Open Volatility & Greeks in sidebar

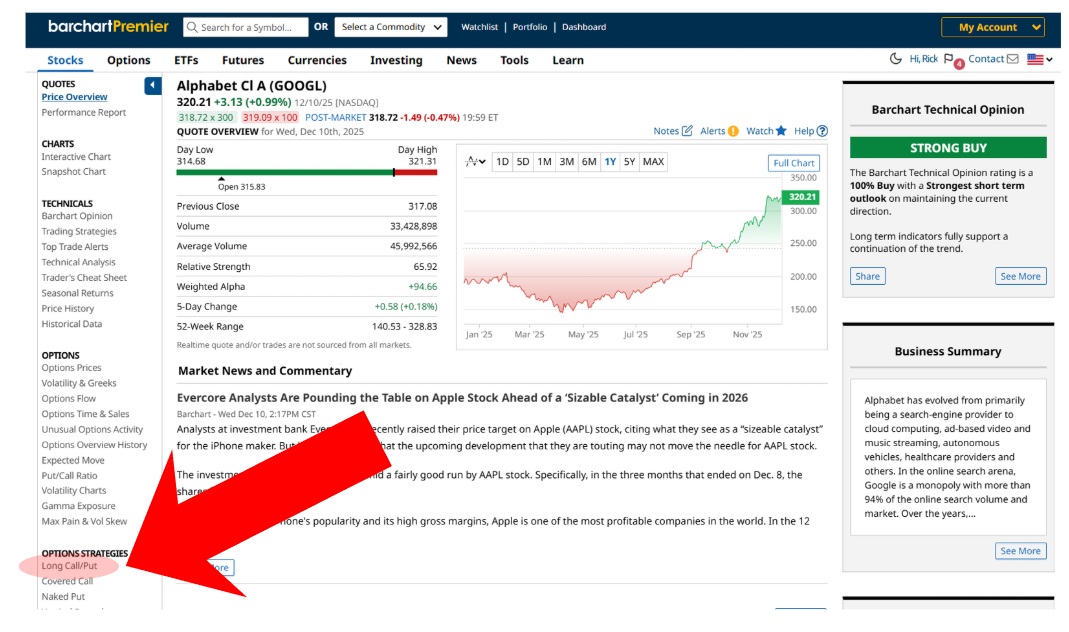tap(79, 383)
